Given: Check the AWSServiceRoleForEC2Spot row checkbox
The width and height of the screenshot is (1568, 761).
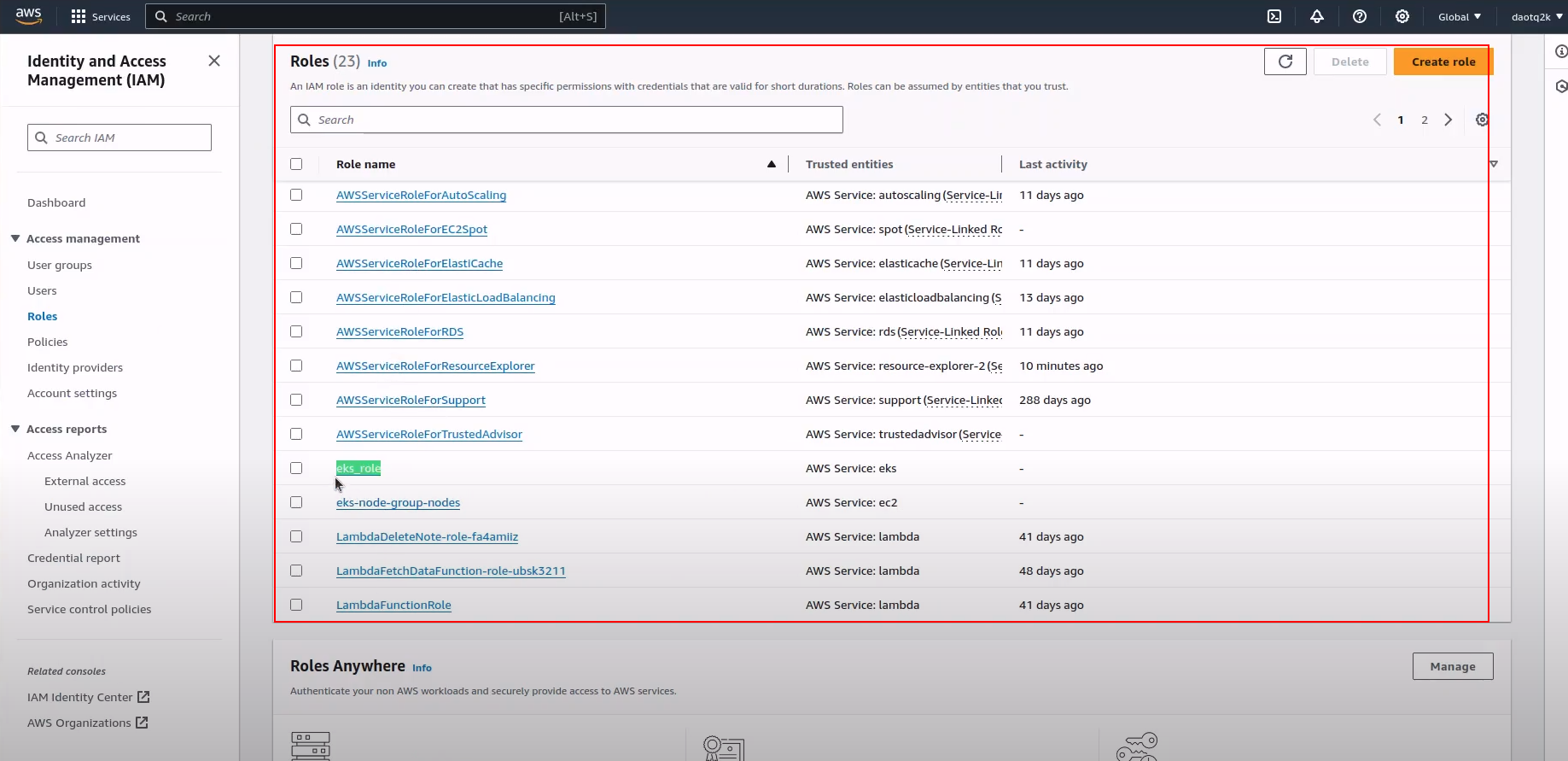Looking at the screenshot, I should point(296,229).
